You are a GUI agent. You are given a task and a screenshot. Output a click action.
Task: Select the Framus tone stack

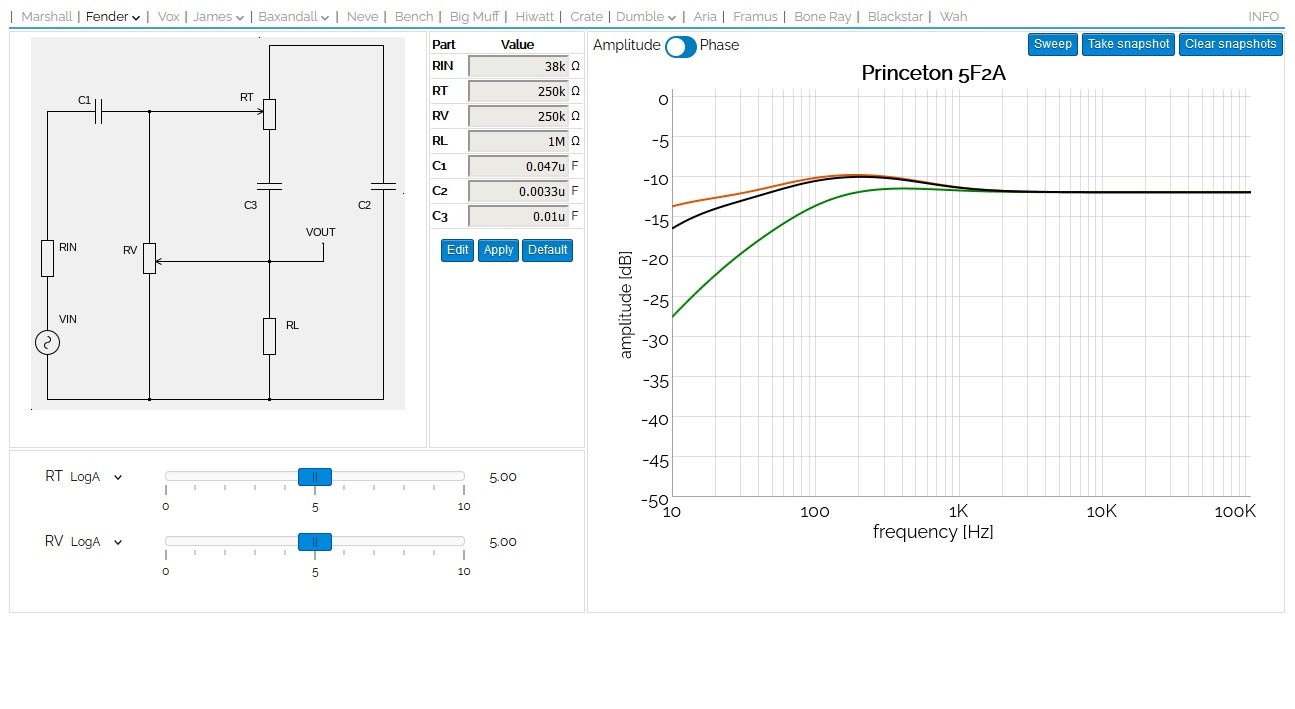(x=755, y=17)
